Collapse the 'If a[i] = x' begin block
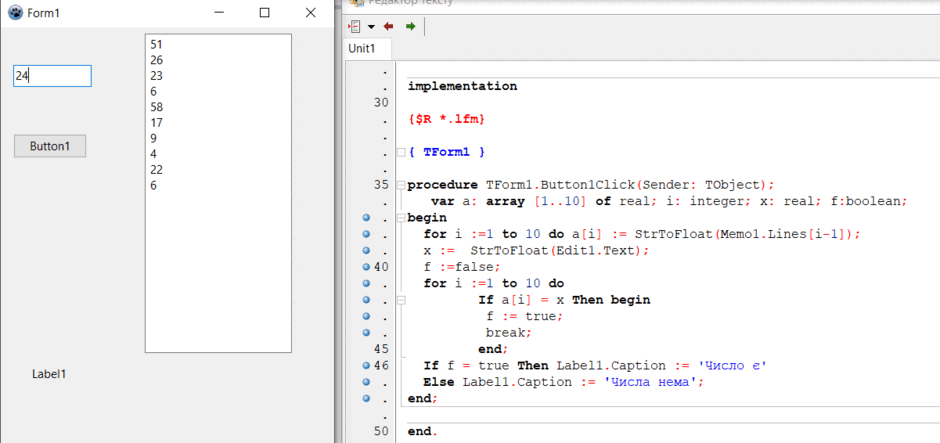 401,300
